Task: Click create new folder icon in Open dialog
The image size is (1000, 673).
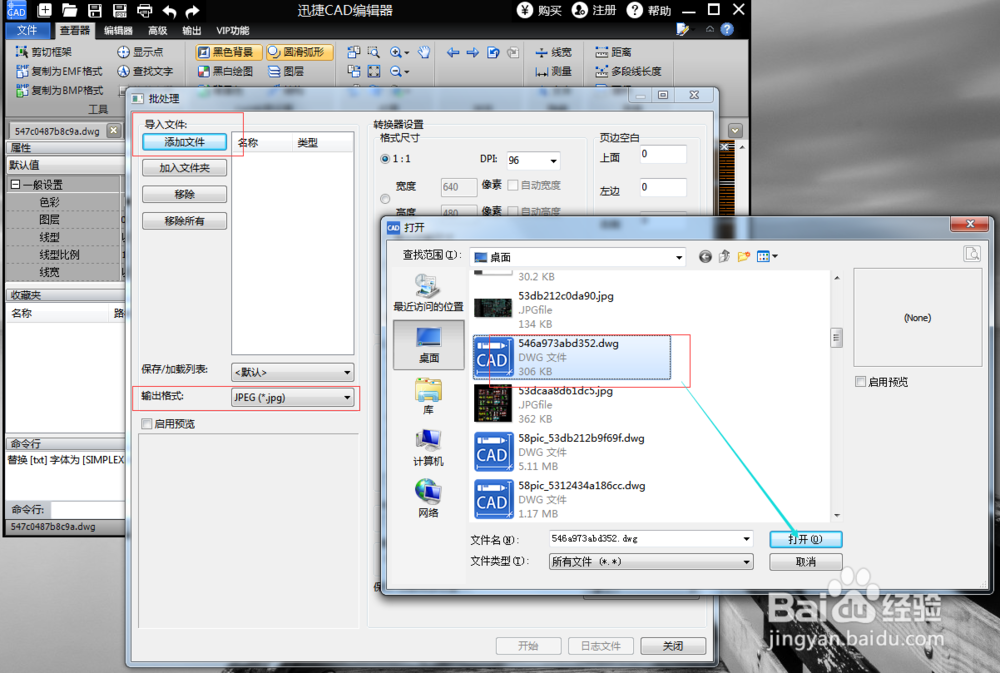Action: pos(744,256)
